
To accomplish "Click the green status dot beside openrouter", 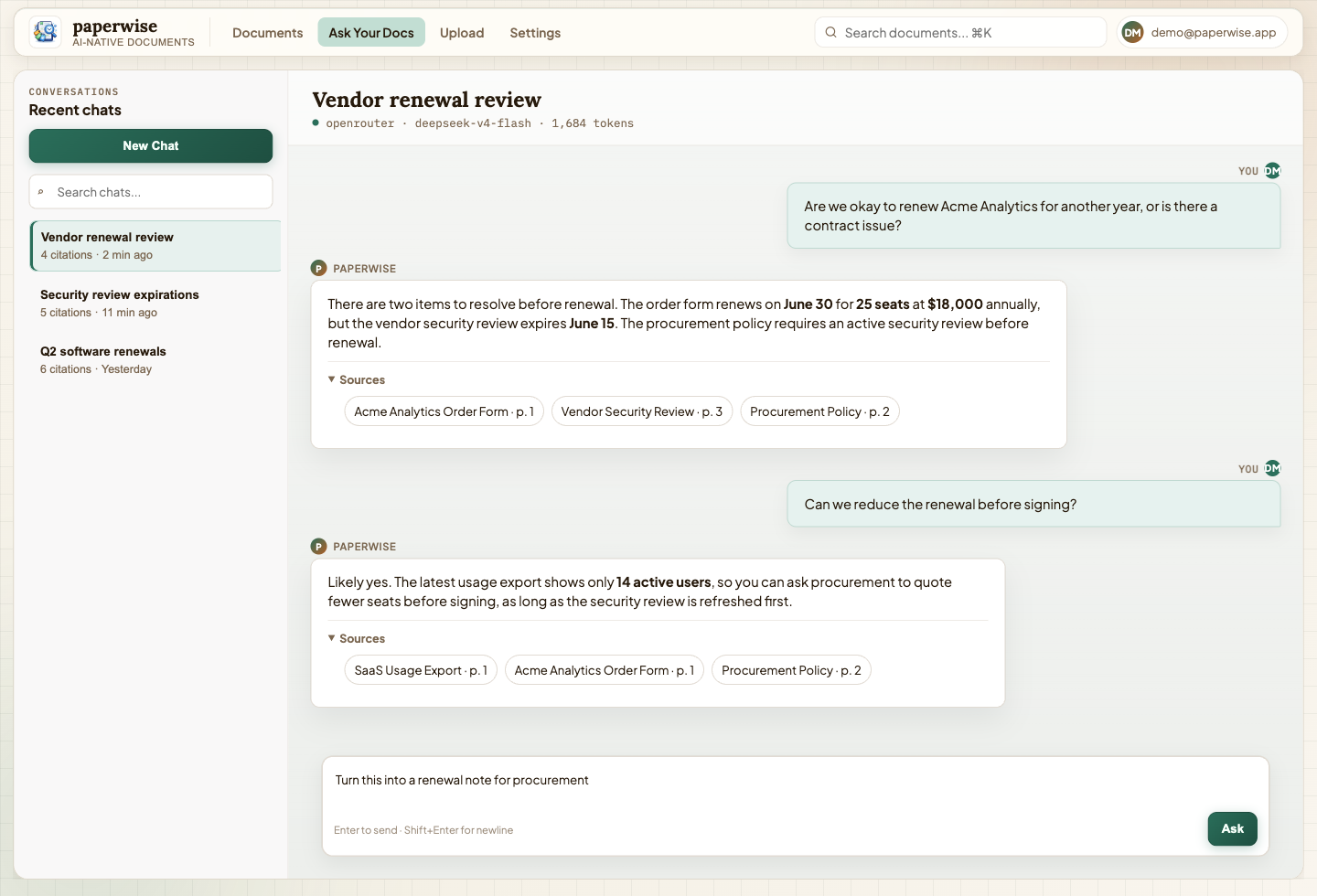I will [x=316, y=123].
